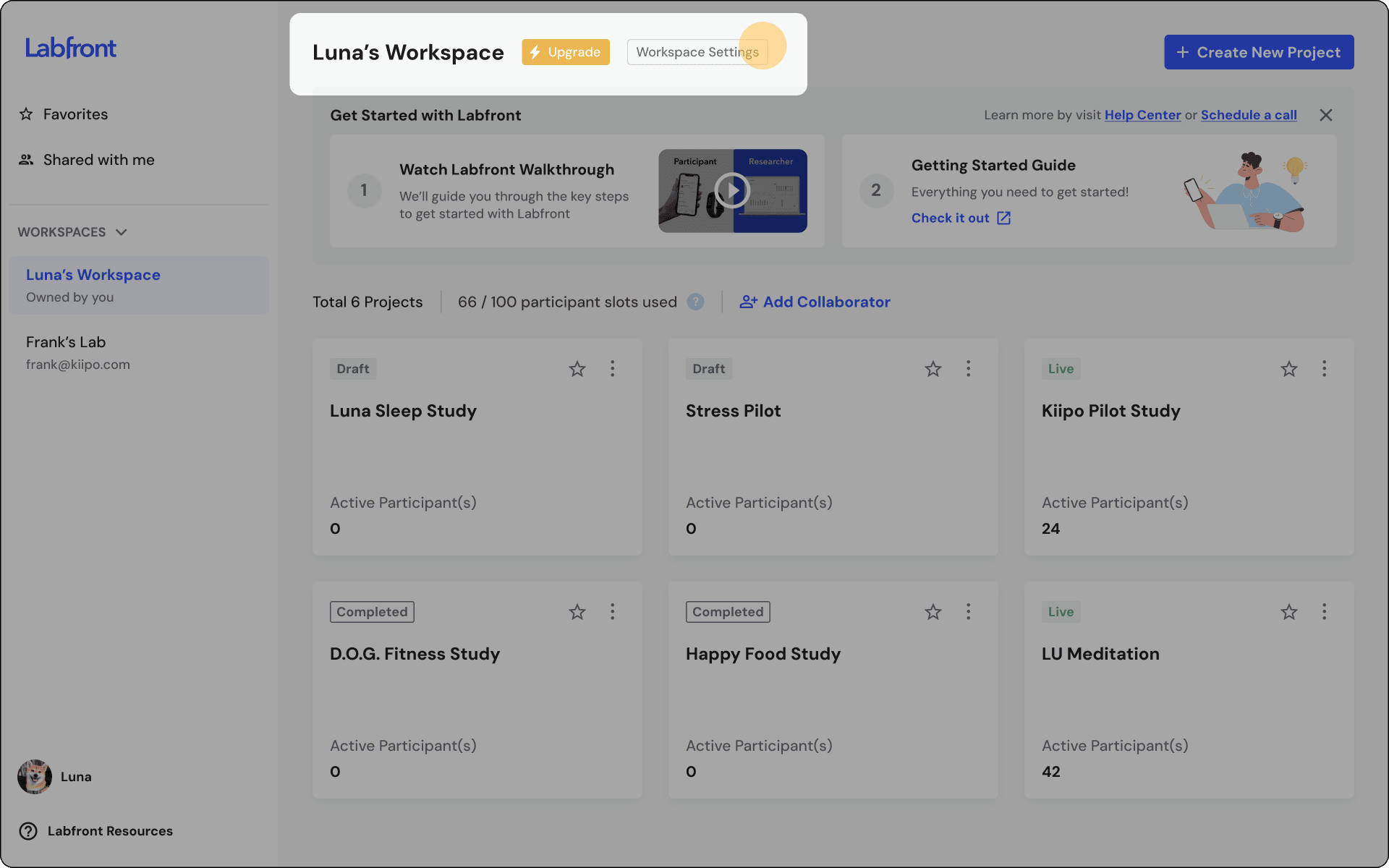Open Workspace Settings
1389x868 pixels.
[x=697, y=52]
